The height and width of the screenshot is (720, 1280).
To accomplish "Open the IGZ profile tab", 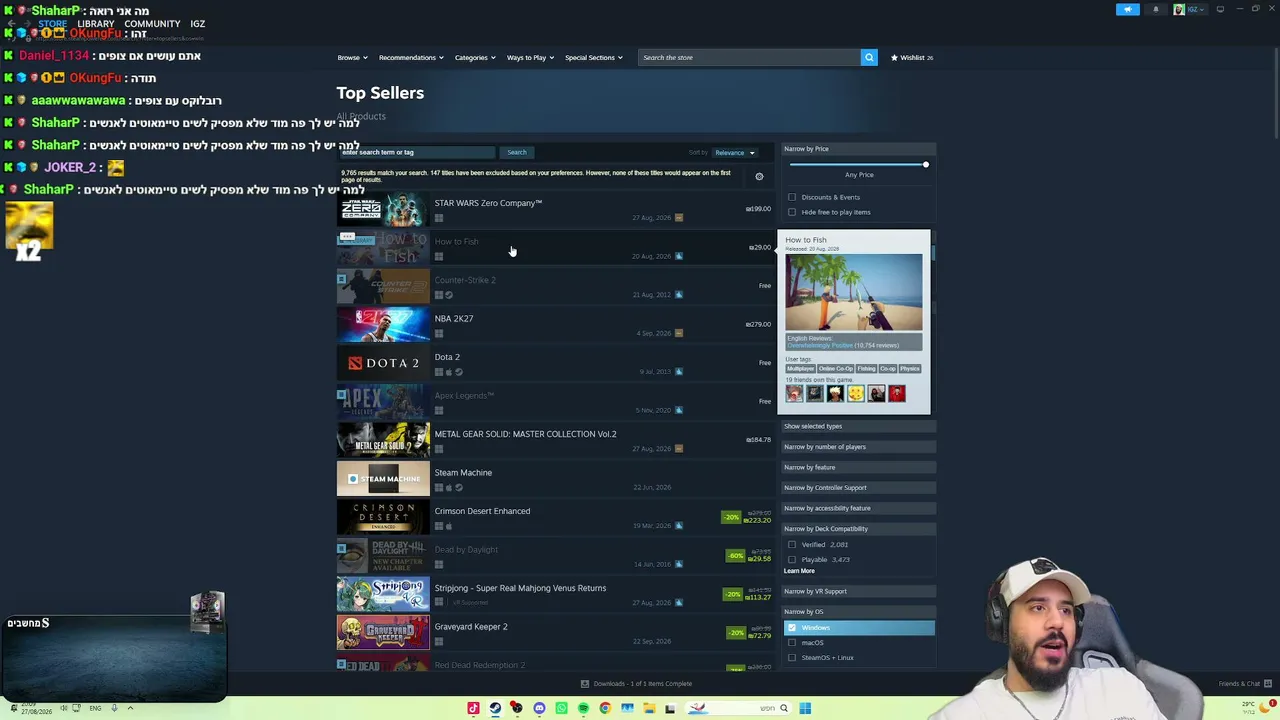I will [198, 24].
